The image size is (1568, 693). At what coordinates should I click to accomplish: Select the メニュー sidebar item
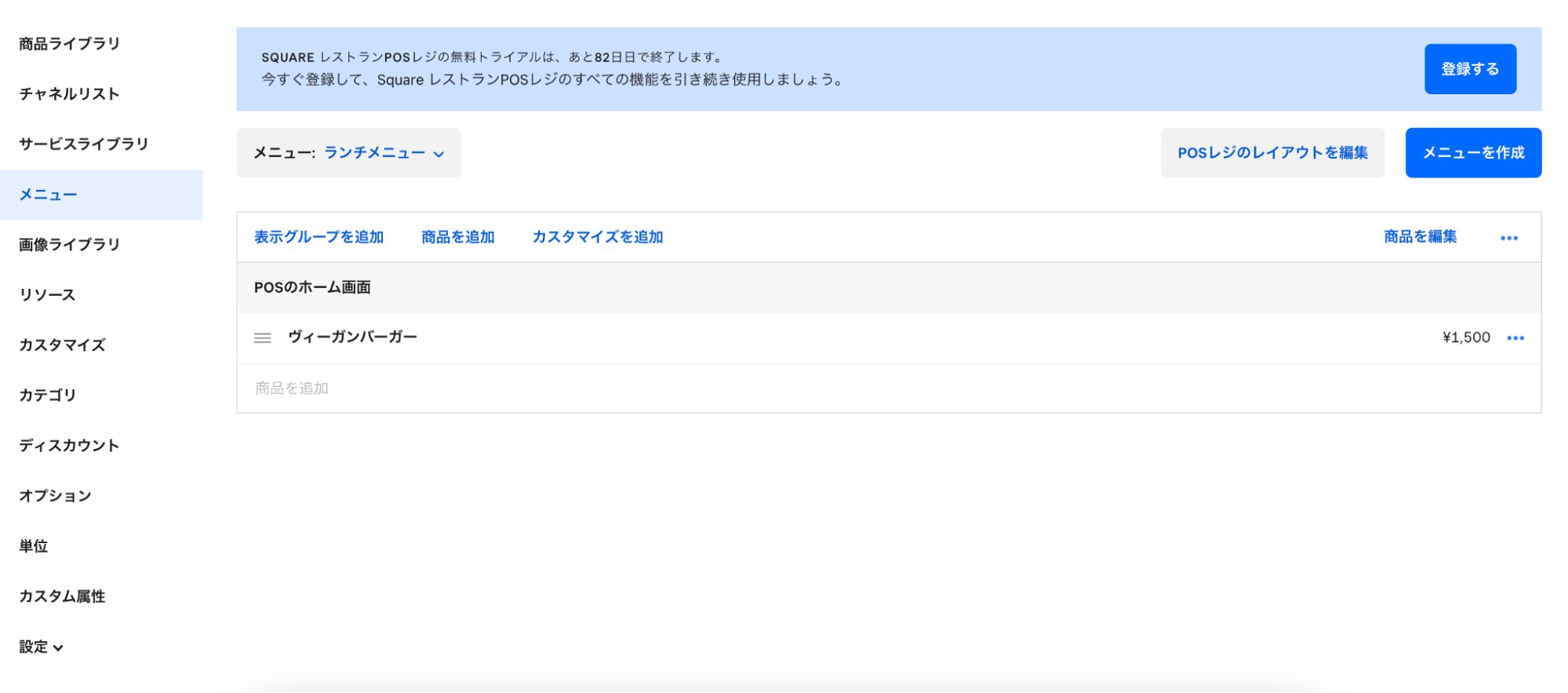101,195
